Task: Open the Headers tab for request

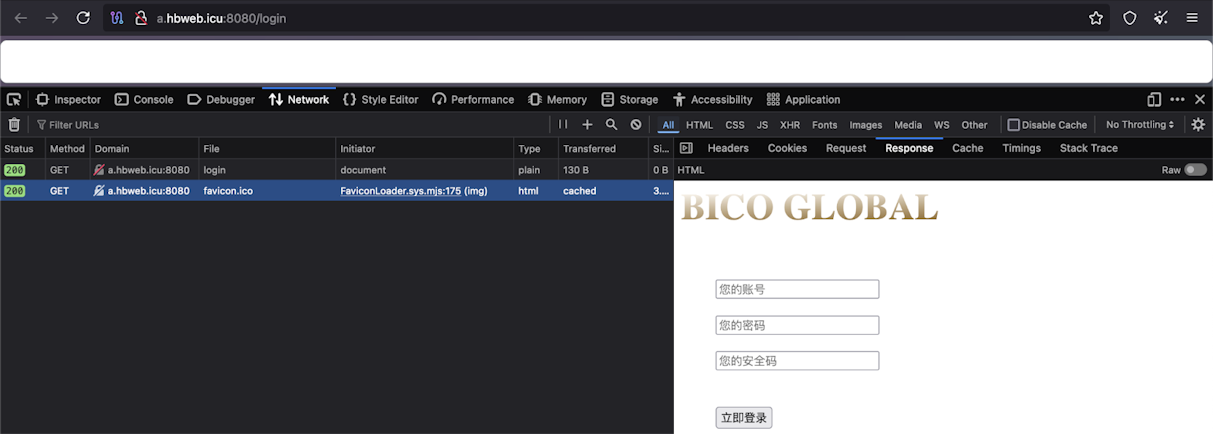Action: [x=727, y=148]
